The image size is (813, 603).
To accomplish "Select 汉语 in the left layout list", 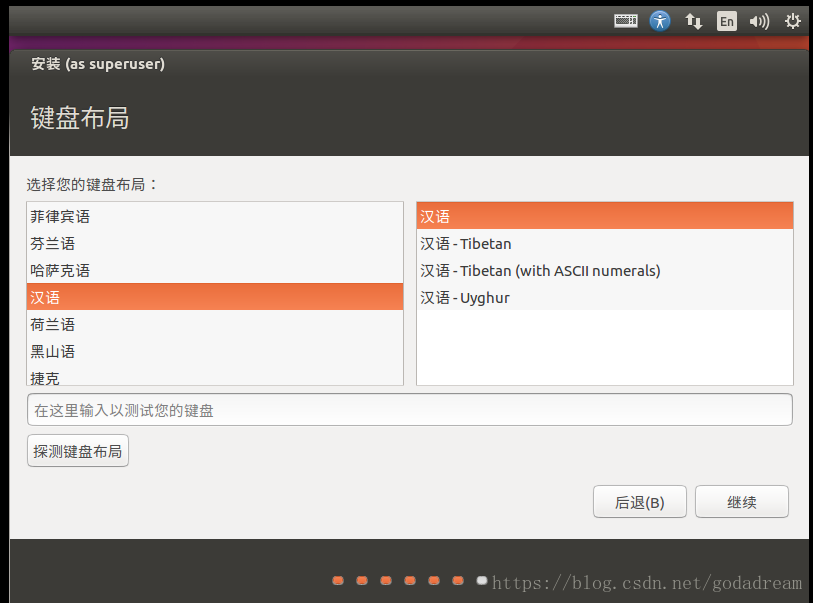I will [x=215, y=297].
